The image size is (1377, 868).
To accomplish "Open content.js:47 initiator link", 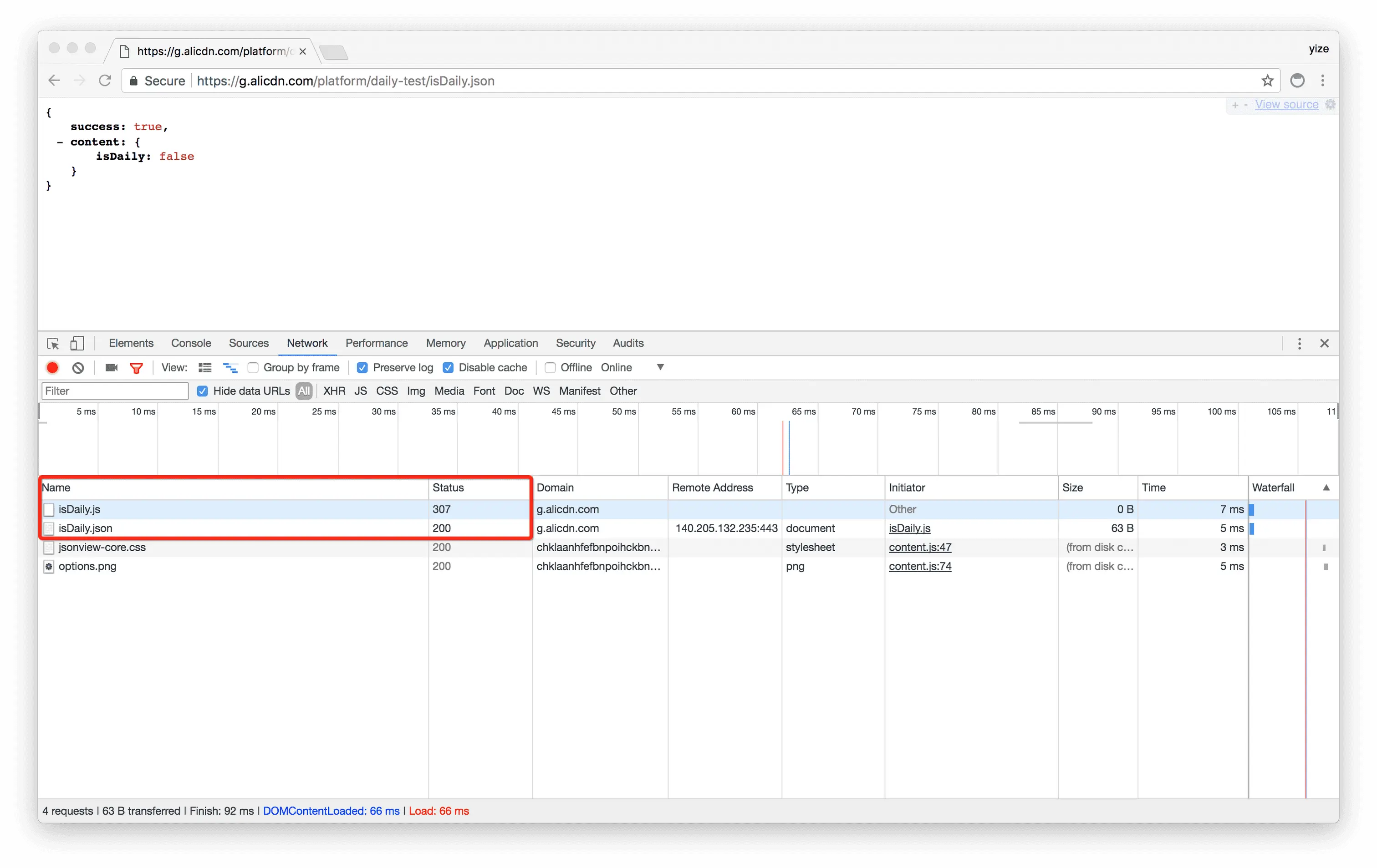I will pos(919,548).
